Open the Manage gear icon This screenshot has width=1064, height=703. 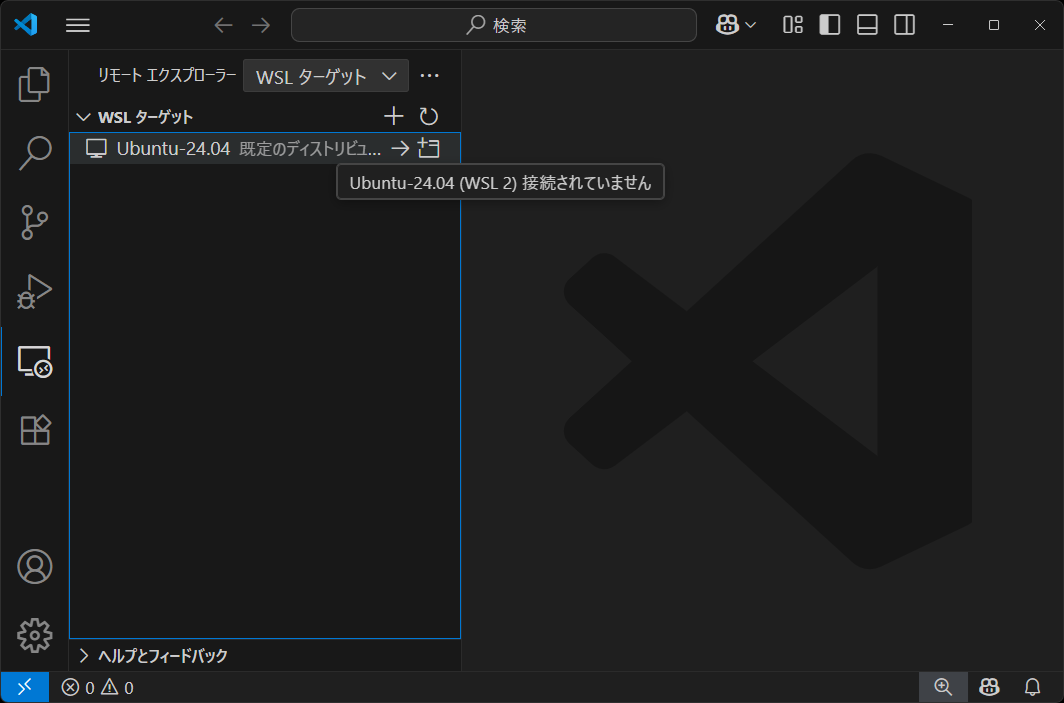[35, 636]
